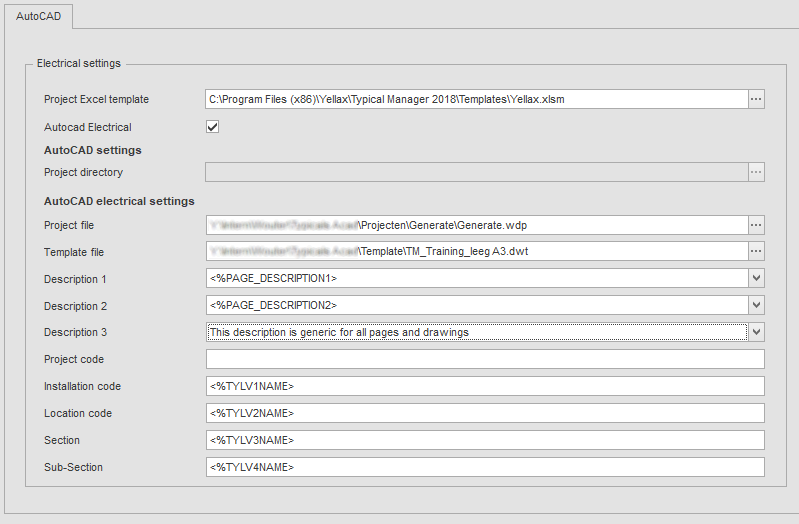Click the 'Location code' label
Image resolution: width=799 pixels, height=524 pixels.
coord(78,413)
